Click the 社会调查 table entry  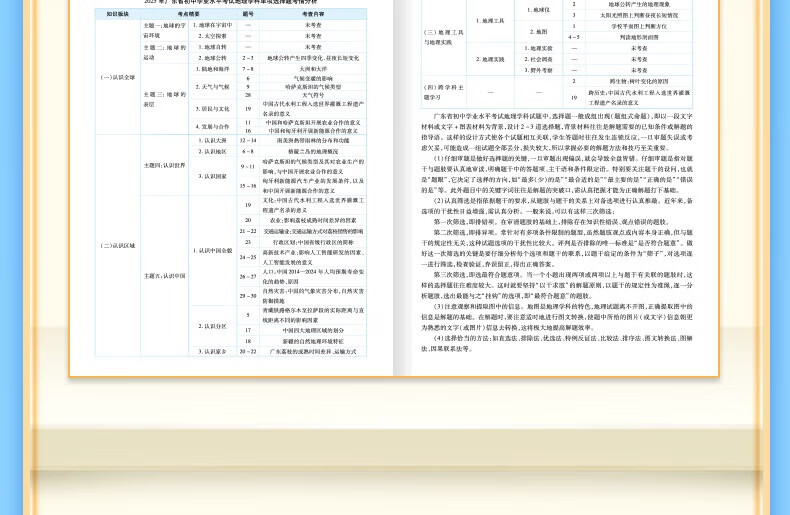[540, 59]
